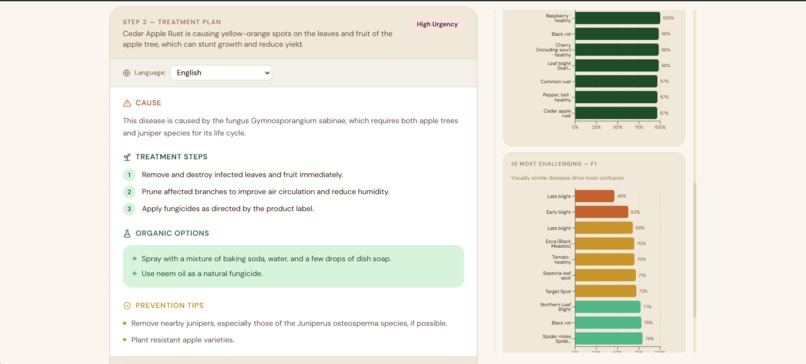Viewport: 806px width, 364px height.
Task: Click the Common rust 97% bar
Action: 616,81
